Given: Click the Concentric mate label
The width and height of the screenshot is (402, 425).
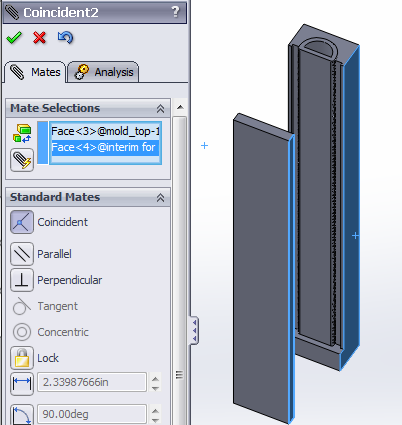Looking at the screenshot, I should (x=63, y=332).
